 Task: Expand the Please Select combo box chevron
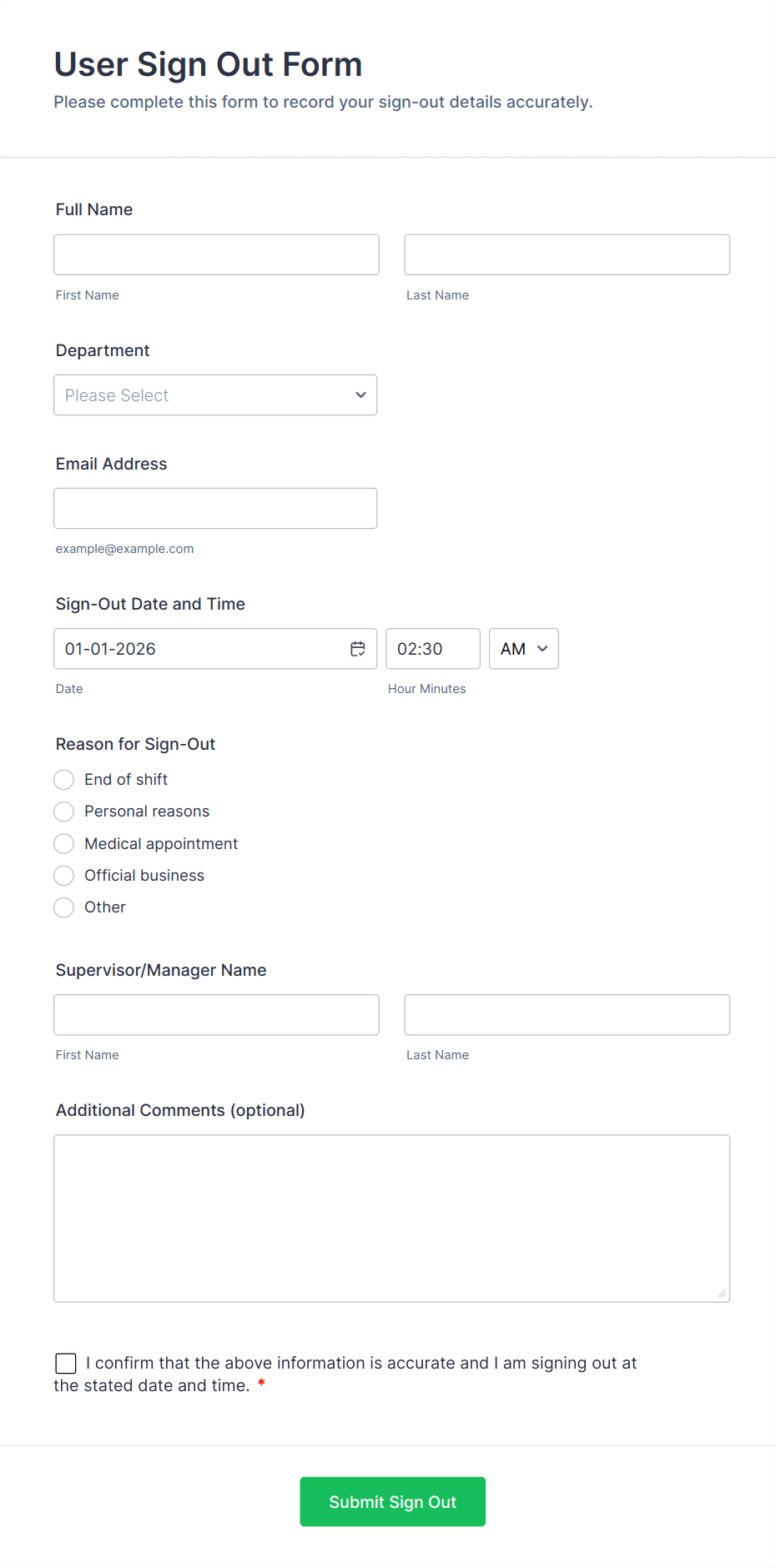pyautogui.click(x=360, y=395)
